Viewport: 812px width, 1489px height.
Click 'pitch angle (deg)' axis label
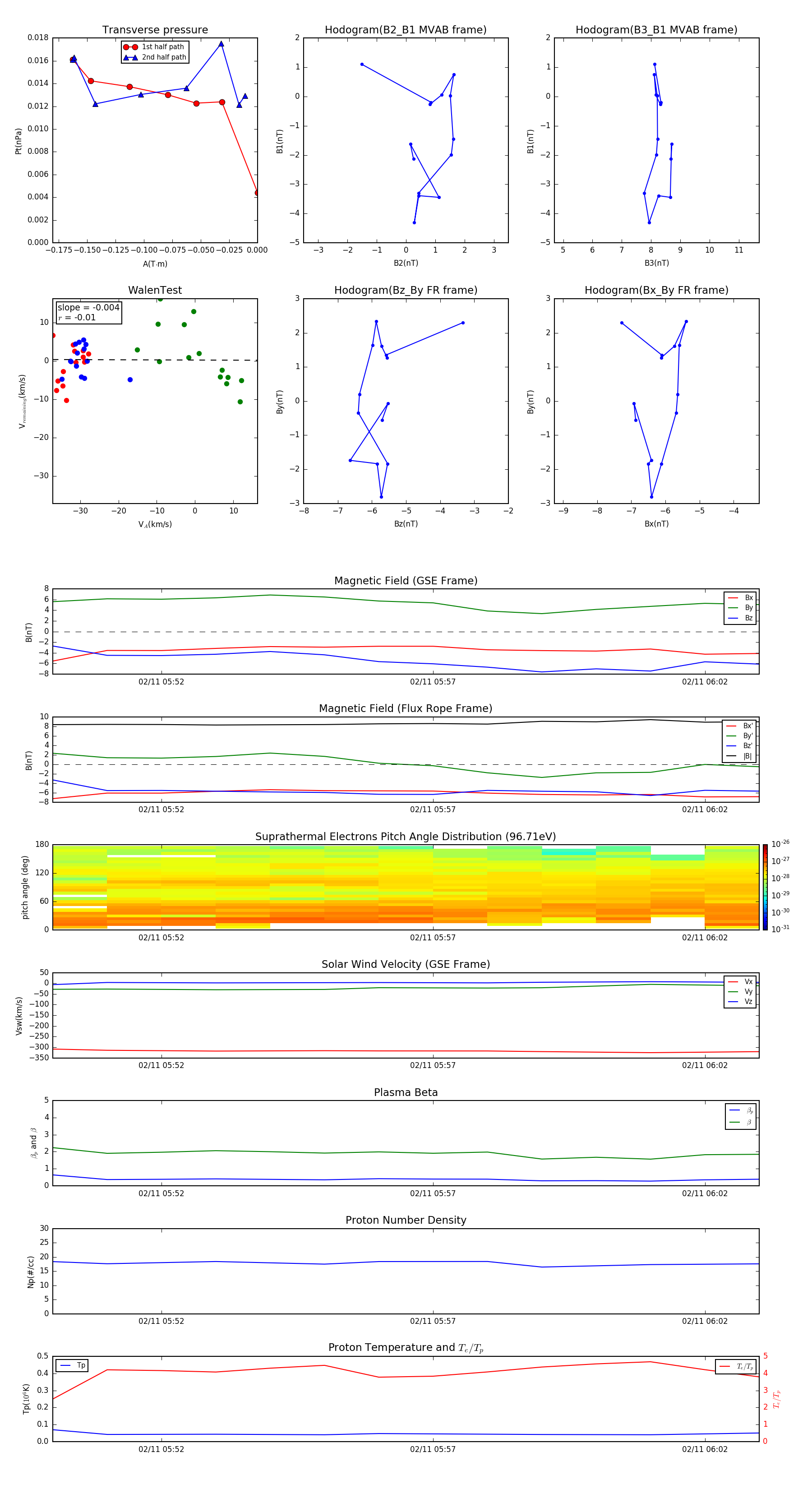pos(25,887)
